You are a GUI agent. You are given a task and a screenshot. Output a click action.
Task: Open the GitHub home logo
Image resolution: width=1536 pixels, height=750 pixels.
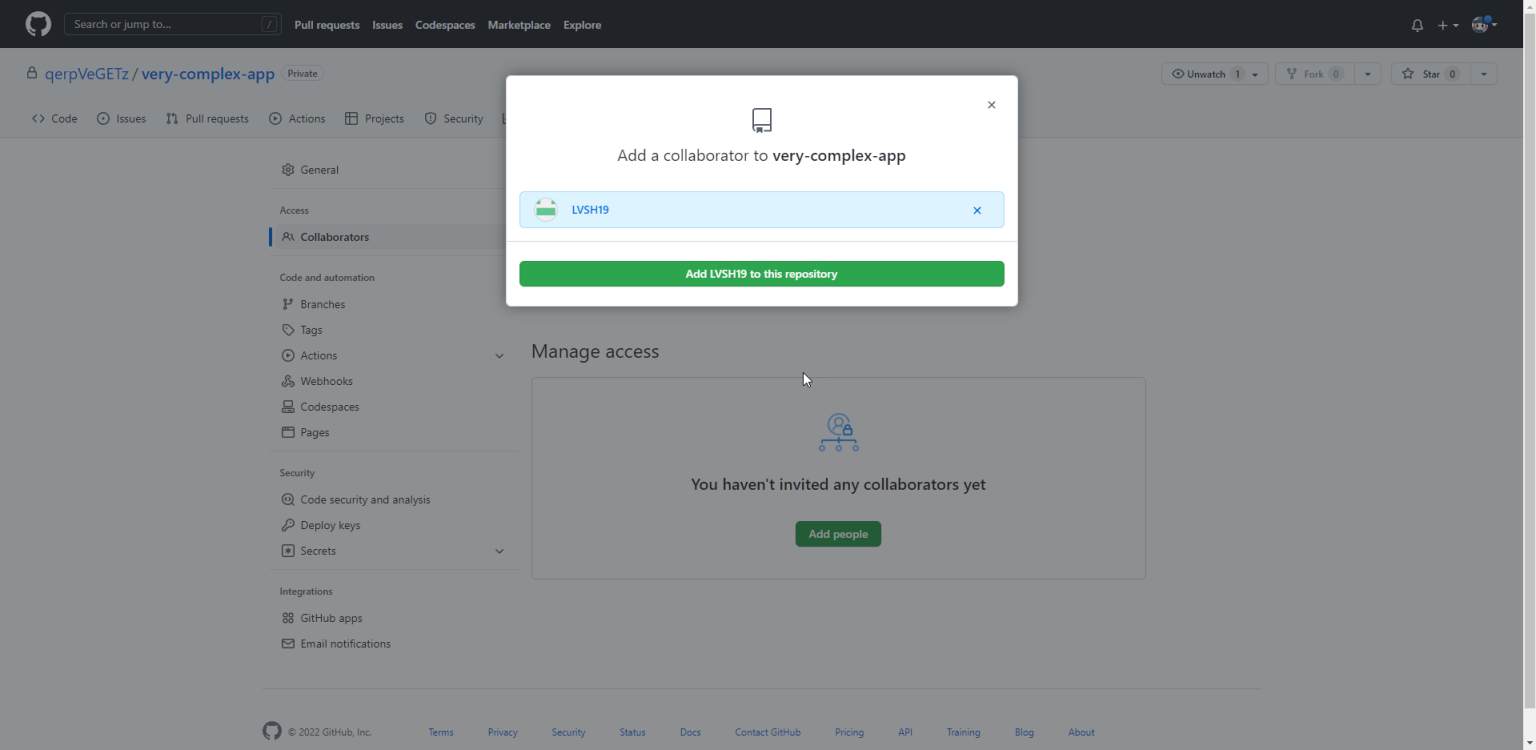pyautogui.click(x=38, y=24)
